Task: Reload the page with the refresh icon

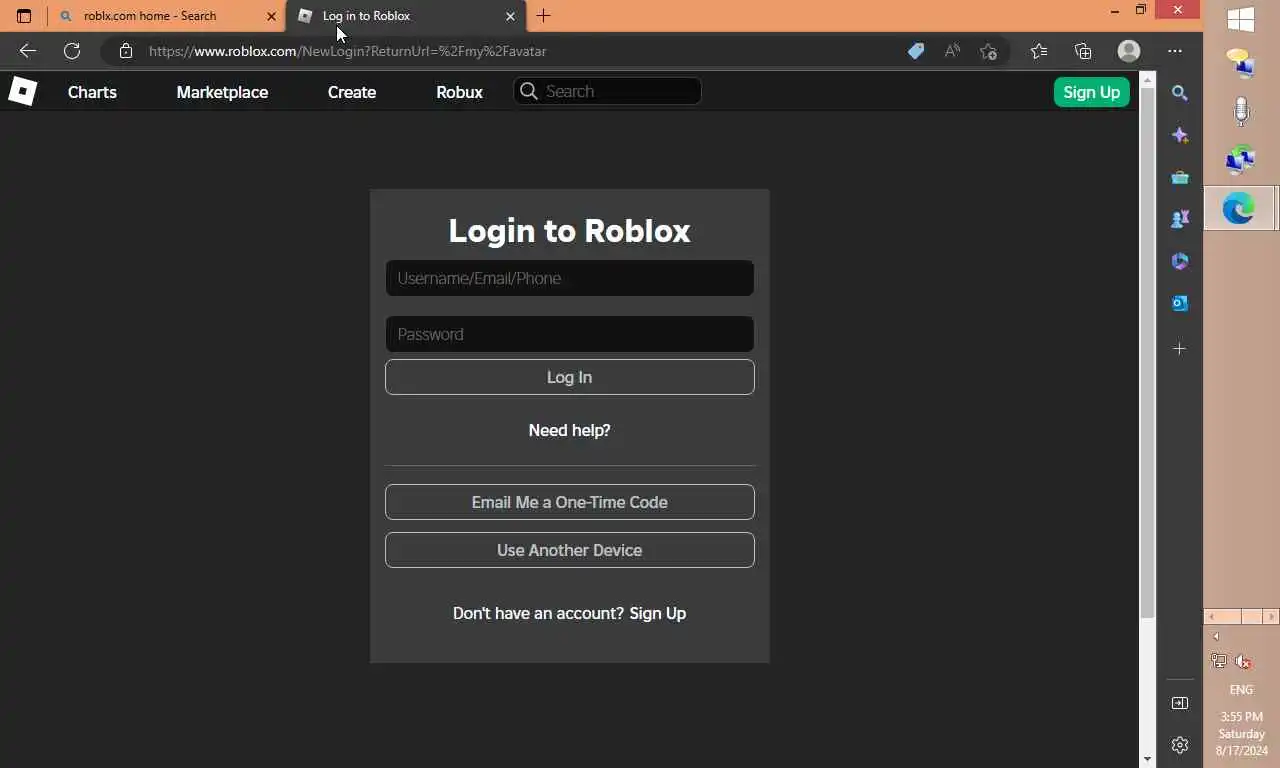Action: tap(72, 51)
